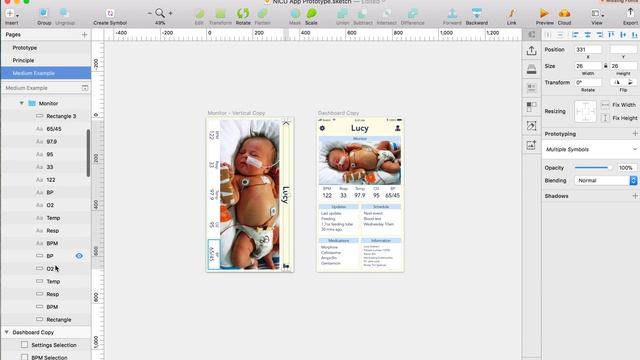640x360 pixels.
Task: Check the Settings Selection layer box
Action: [x=24, y=344]
